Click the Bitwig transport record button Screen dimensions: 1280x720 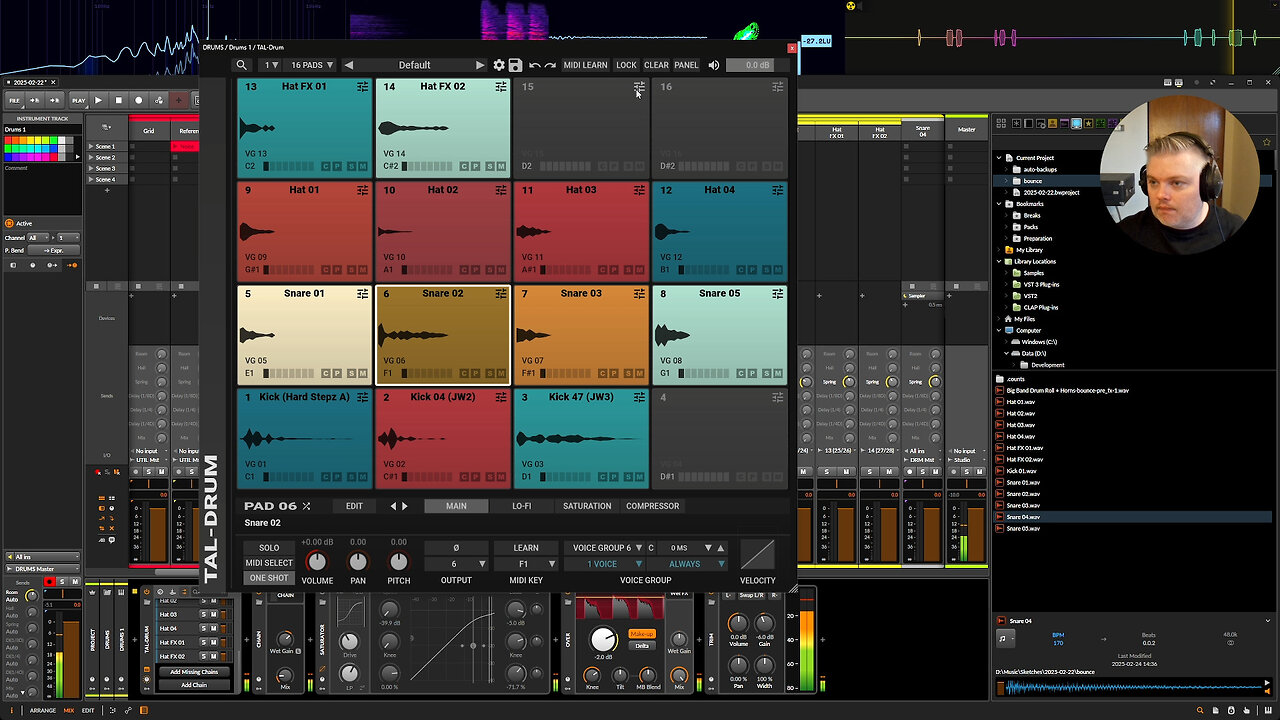point(139,100)
